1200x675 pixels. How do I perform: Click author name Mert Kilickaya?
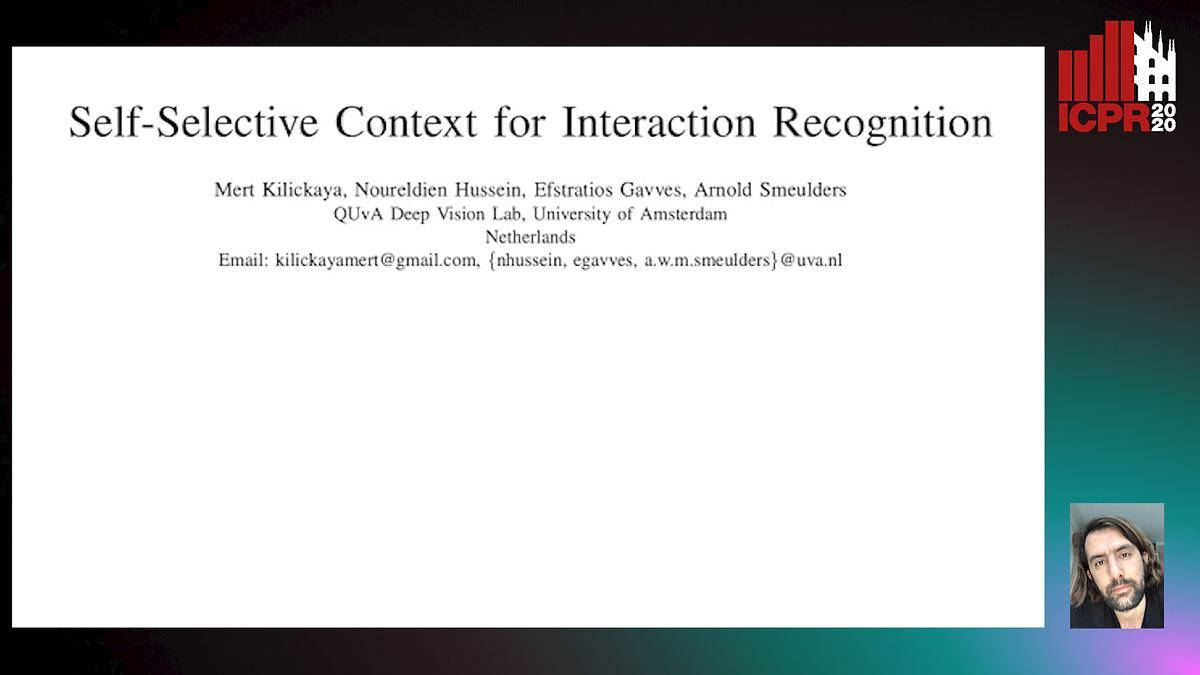[267, 190]
